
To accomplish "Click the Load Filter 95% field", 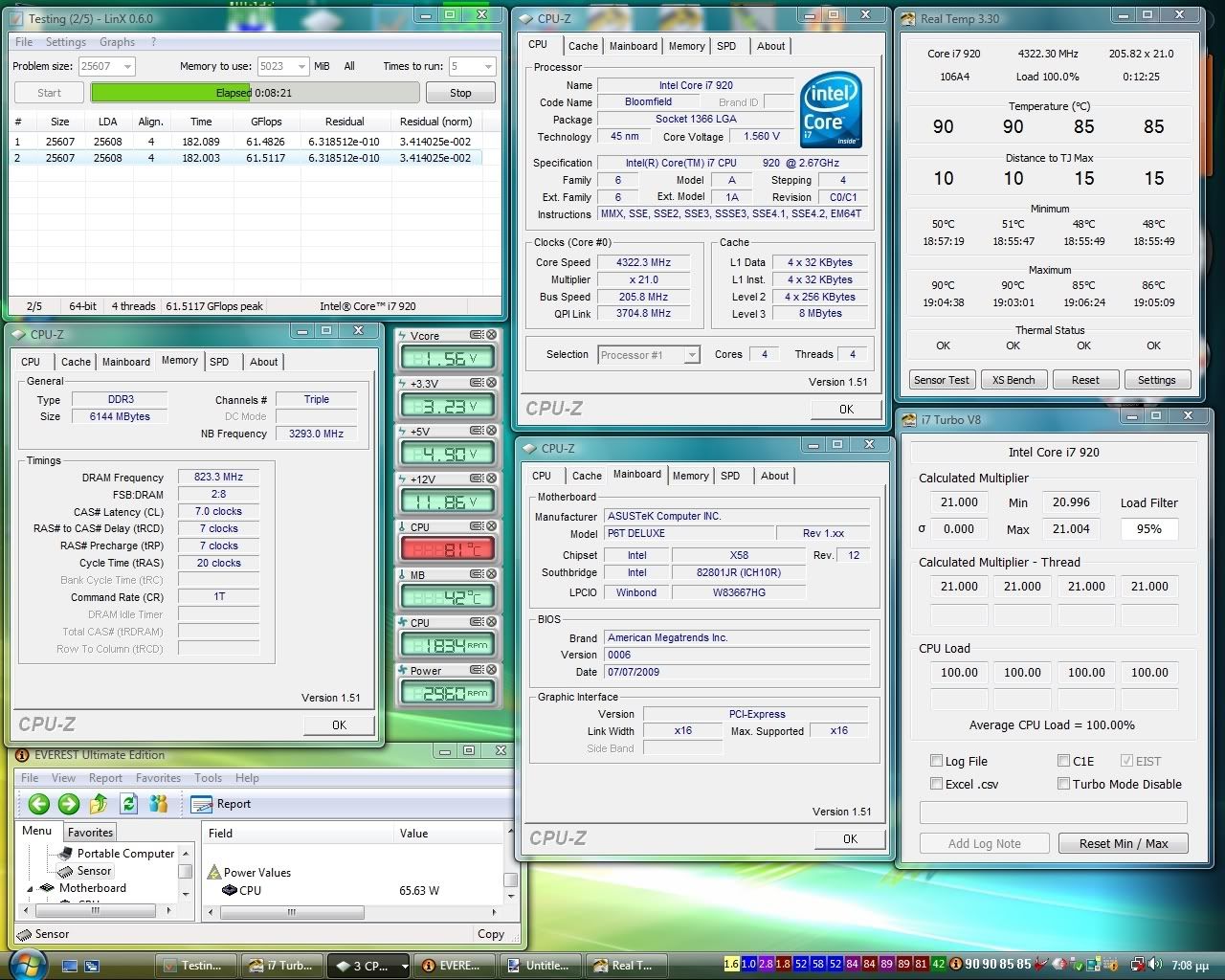I will (1148, 528).
